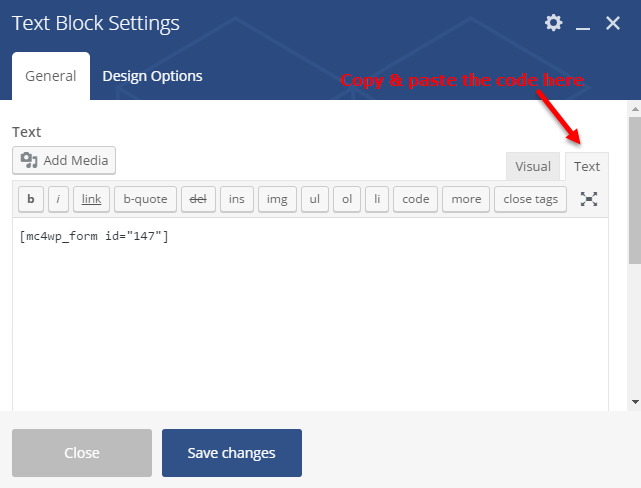
Task: Switch to the General tab
Action: 51,76
